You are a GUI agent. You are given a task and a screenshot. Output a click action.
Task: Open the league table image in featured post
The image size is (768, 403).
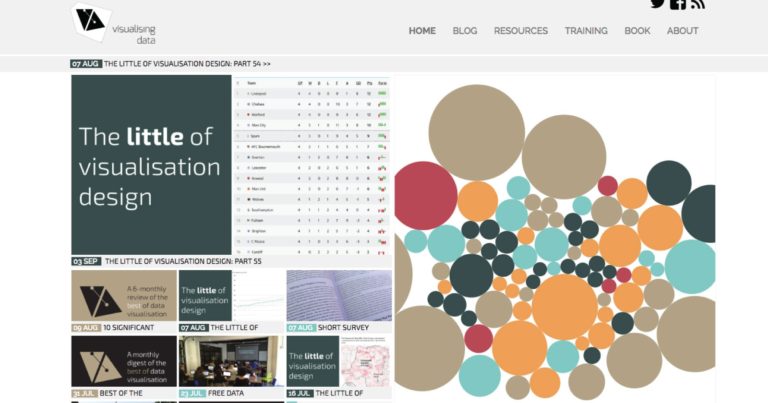click(312, 165)
